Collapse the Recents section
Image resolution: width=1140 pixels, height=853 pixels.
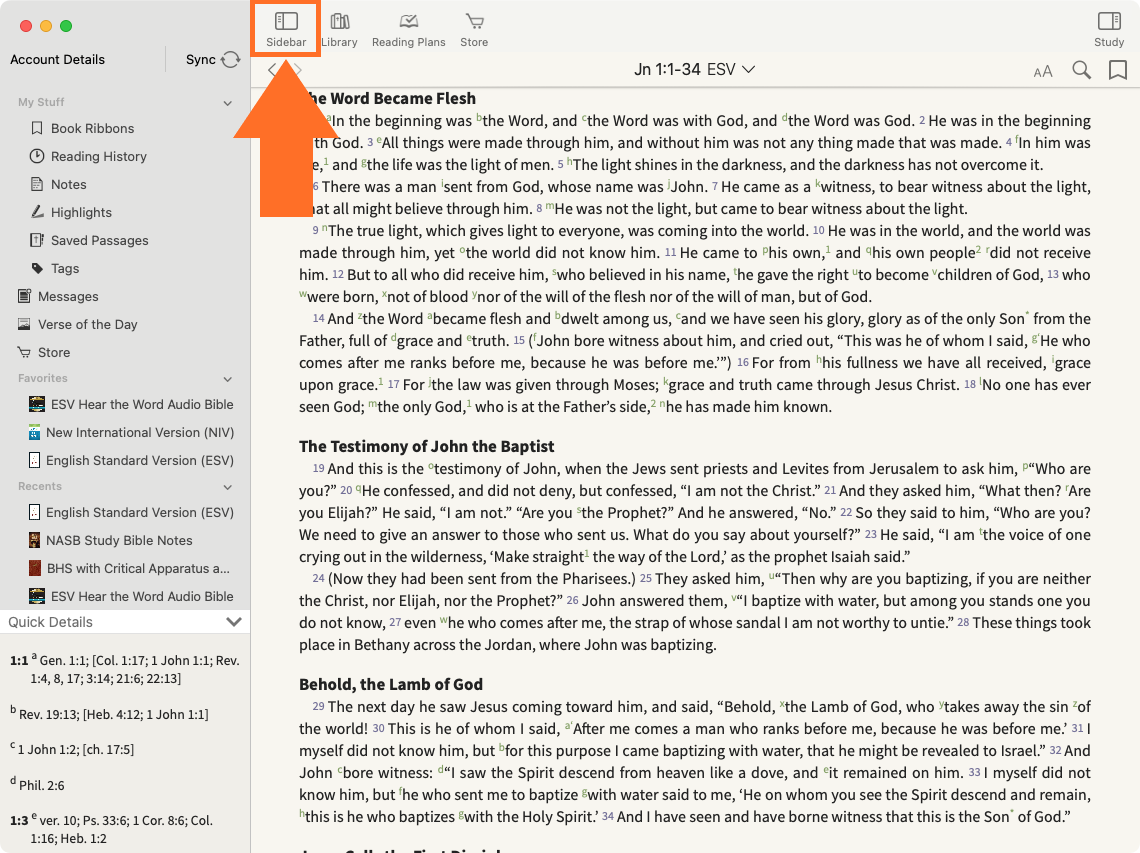tap(228, 487)
